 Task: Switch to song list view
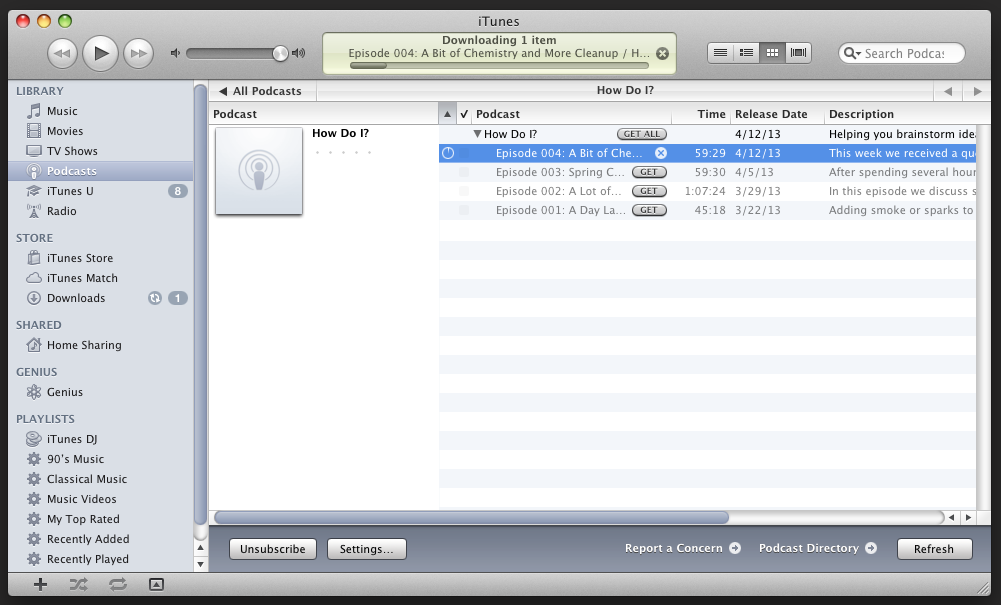click(x=720, y=53)
